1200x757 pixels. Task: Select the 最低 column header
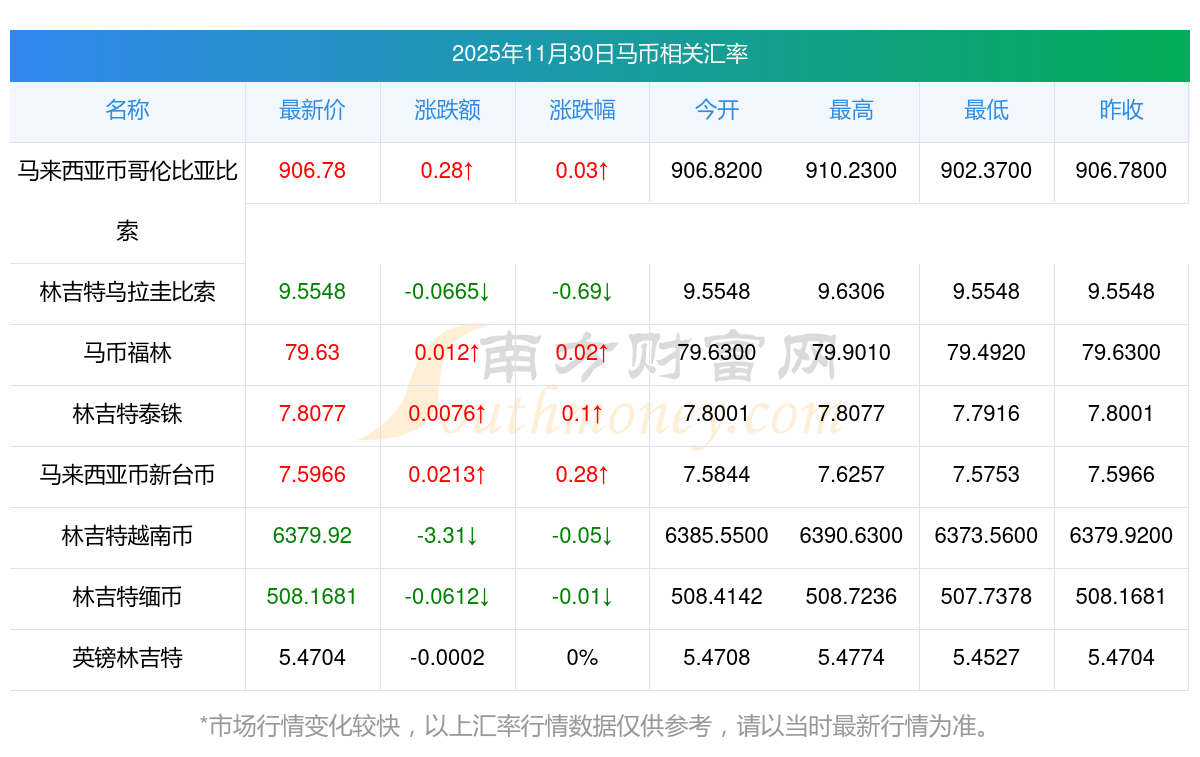(x=986, y=111)
